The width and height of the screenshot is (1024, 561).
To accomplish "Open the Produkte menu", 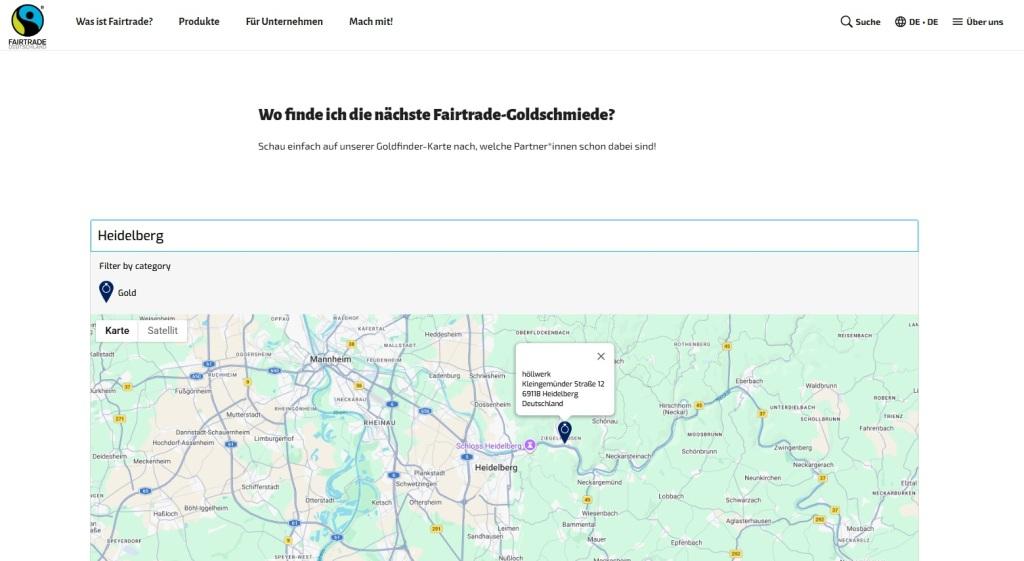I will point(199,22).
